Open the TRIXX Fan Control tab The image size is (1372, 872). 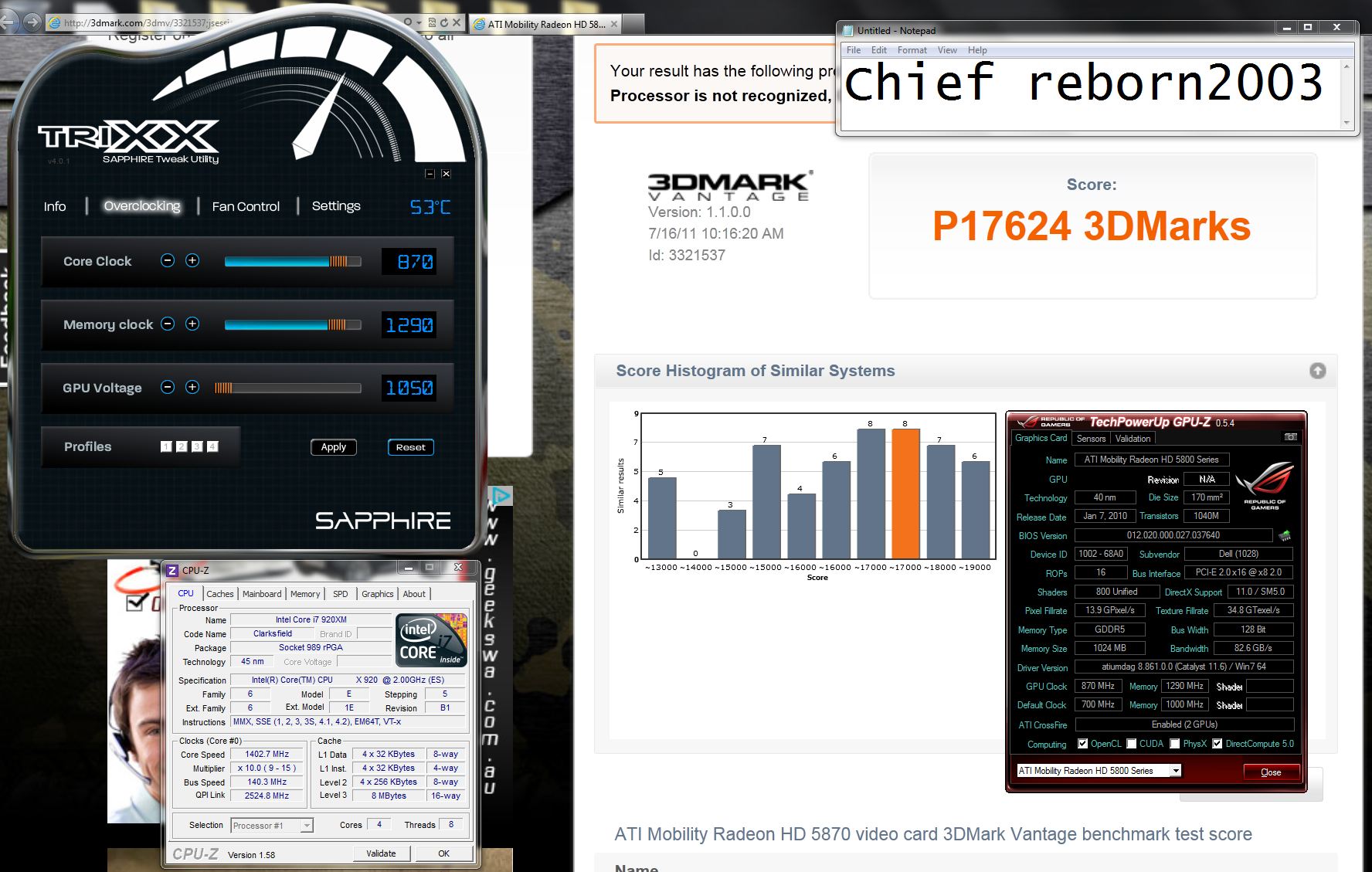click(x=246, y=206)
